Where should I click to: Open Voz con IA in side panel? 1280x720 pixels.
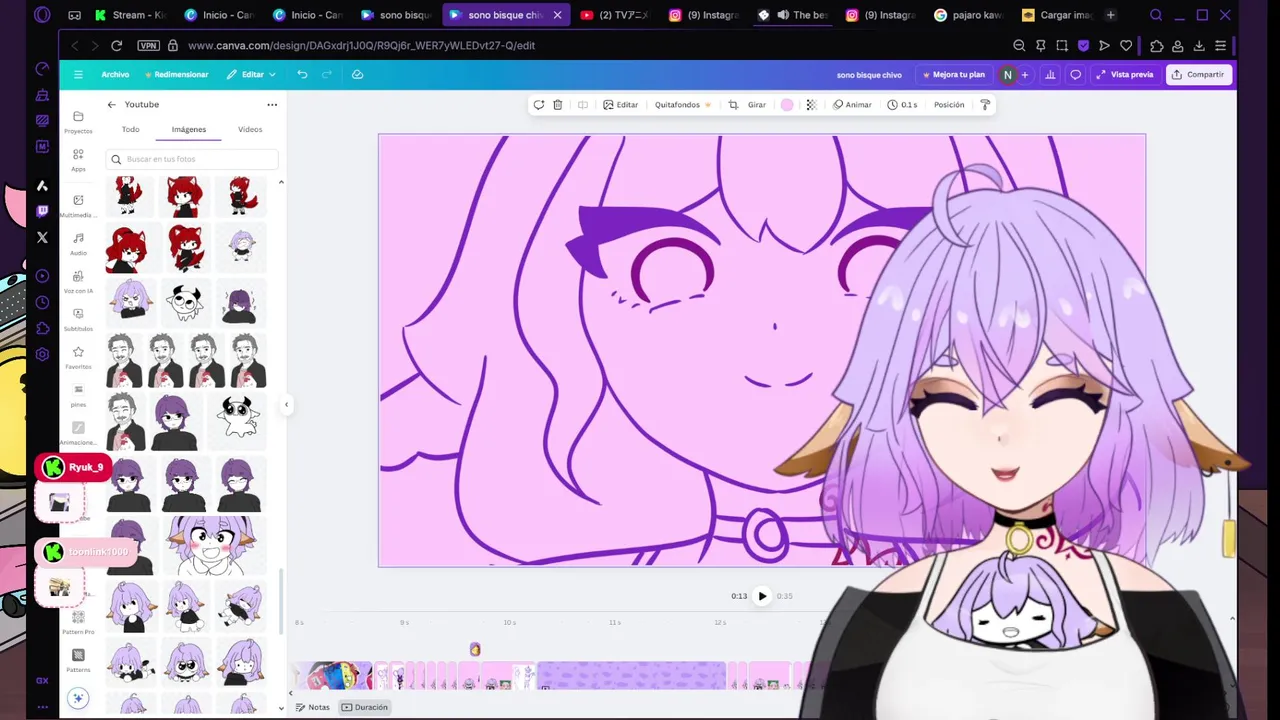78,281
